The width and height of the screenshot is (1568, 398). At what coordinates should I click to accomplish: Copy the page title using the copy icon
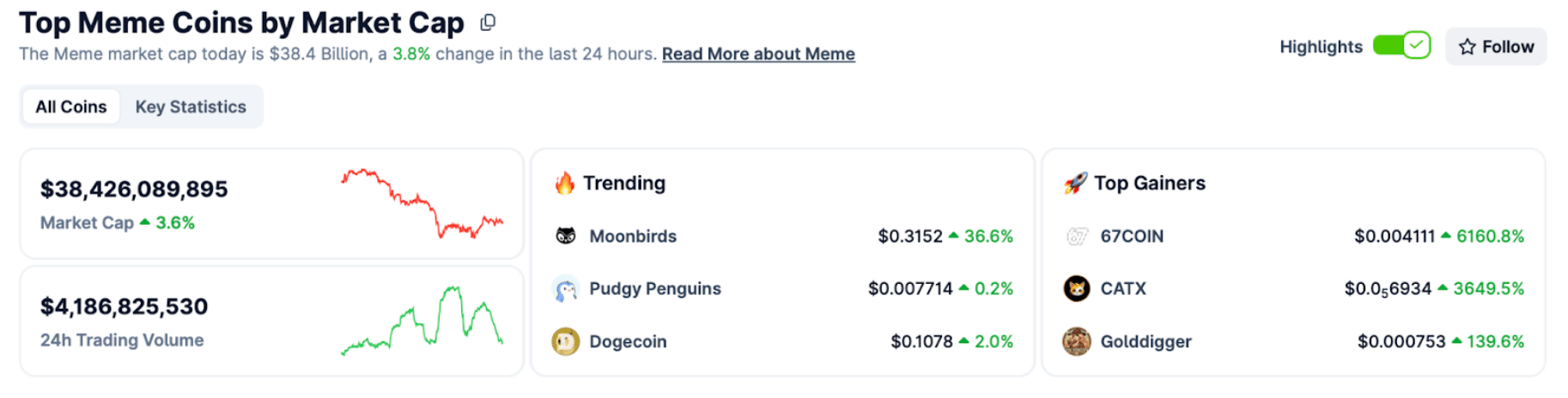pyautogui.click(x=488, y=22)
